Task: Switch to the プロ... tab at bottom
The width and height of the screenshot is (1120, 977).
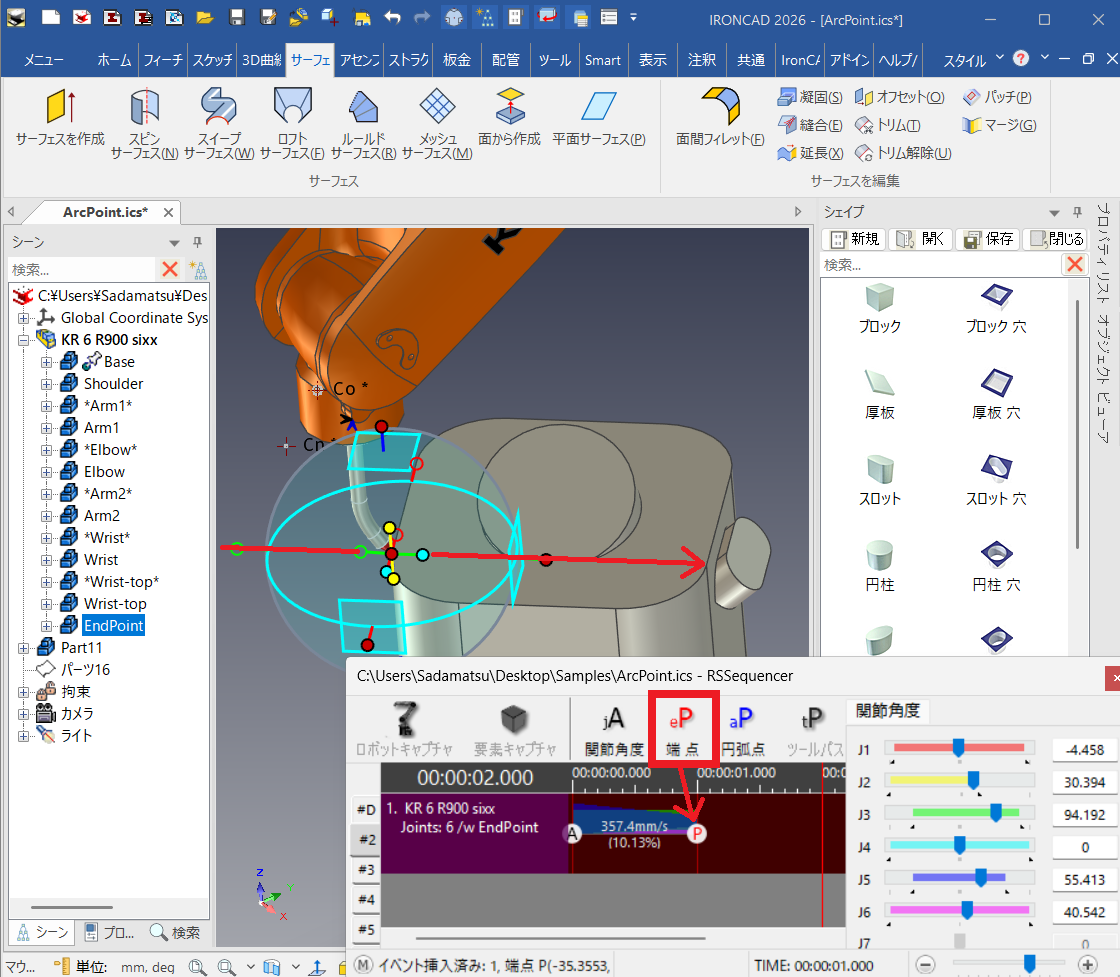Action: (109, 933)
